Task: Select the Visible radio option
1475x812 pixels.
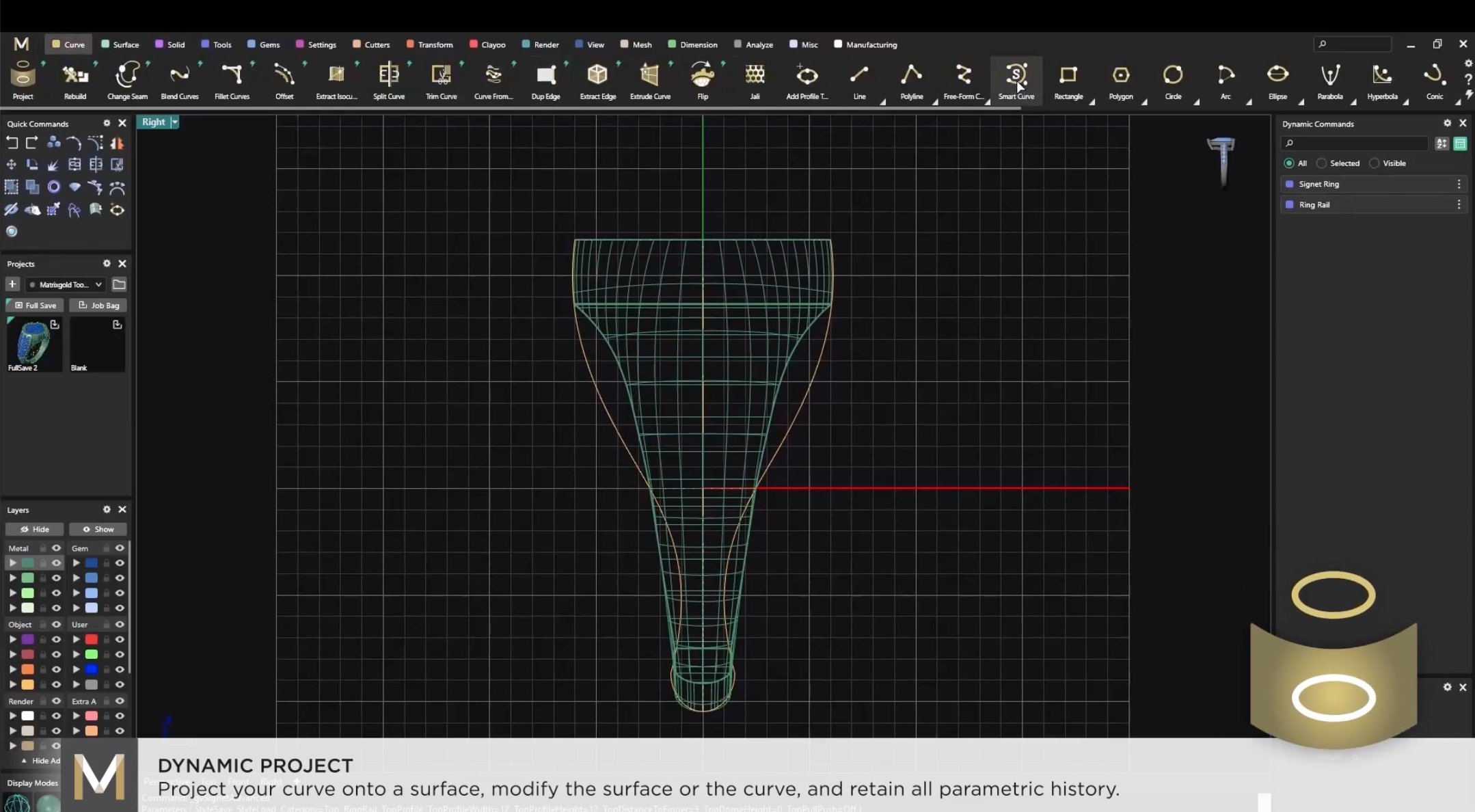Action: pos(1375,163)
